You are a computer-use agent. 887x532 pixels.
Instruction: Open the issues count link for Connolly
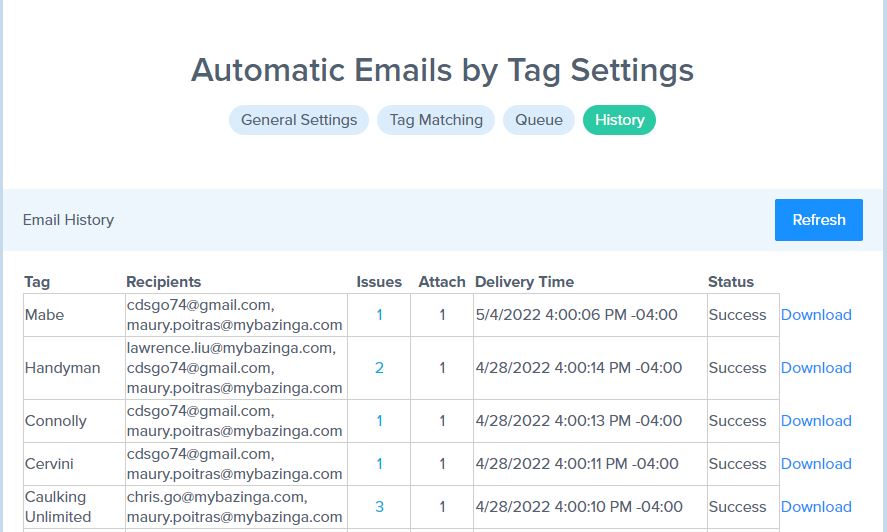pyautogui.click(x=379, y=421)
